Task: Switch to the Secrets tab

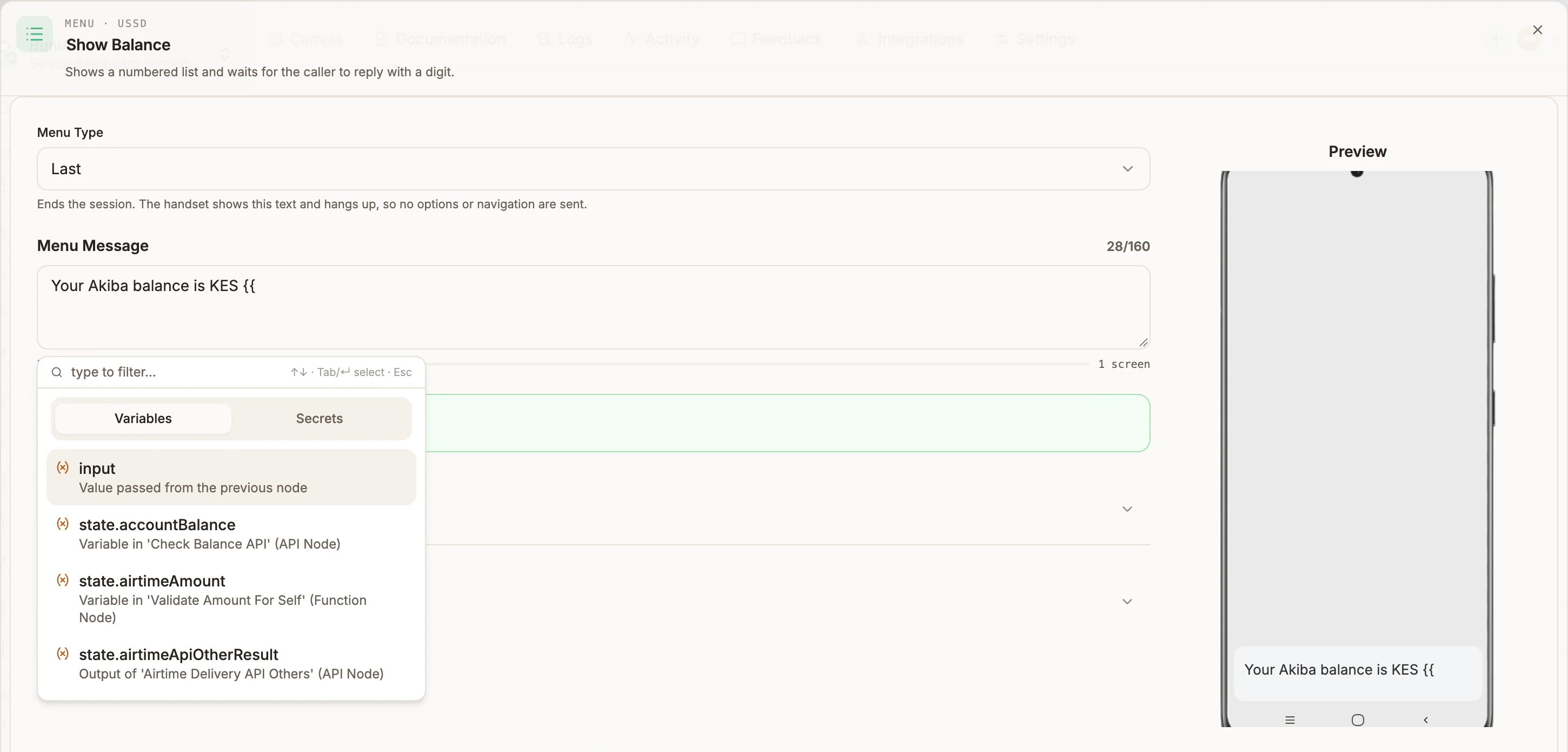Action: point(320,418)
